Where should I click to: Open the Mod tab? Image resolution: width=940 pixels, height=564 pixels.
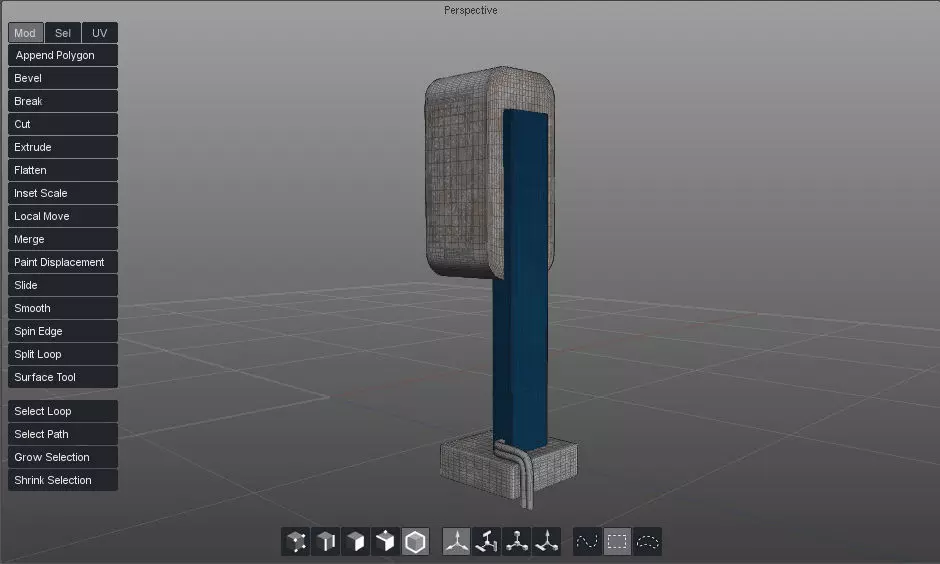click(25, 33)
